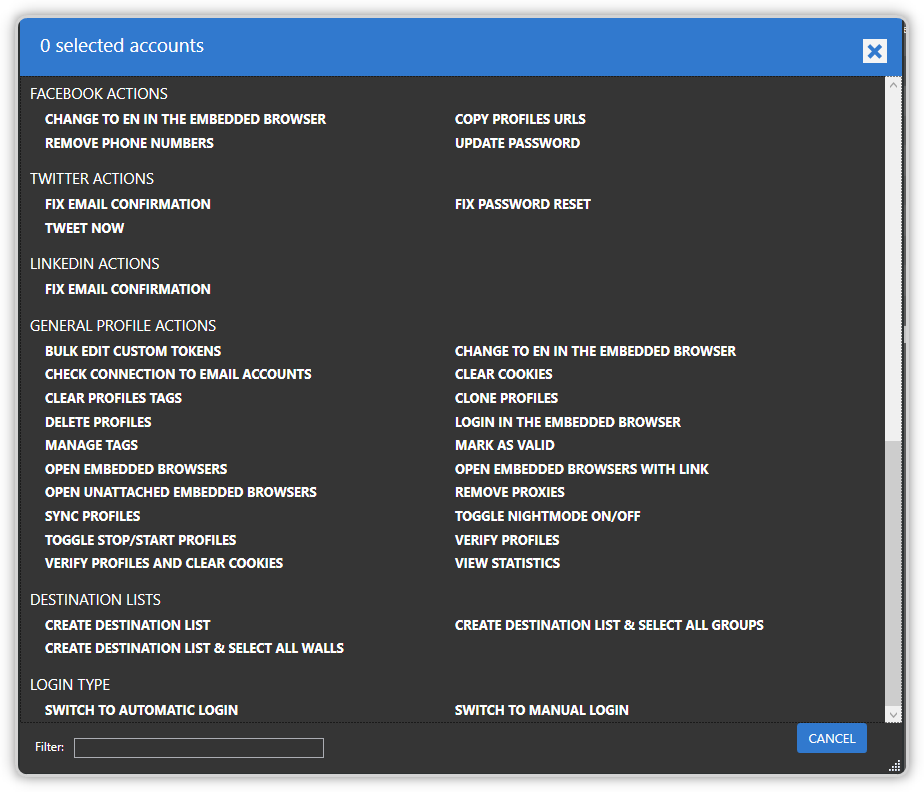Select Clear Cookies action
This screenshot has width=924, height=792.
click(503, 374)
